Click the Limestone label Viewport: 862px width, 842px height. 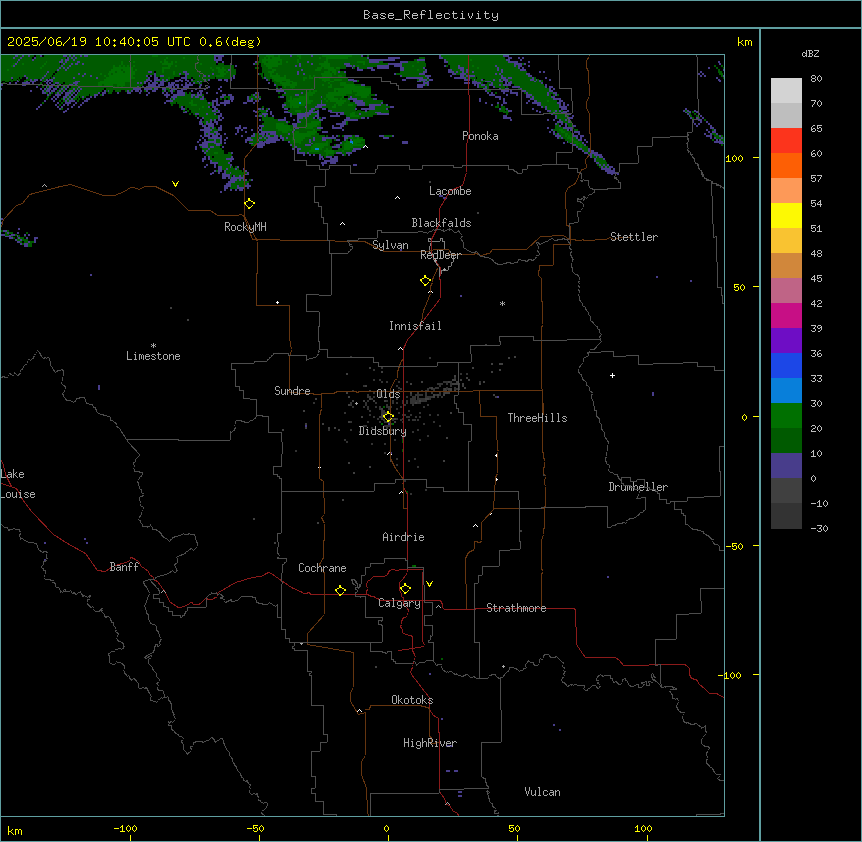coord(153,356)
